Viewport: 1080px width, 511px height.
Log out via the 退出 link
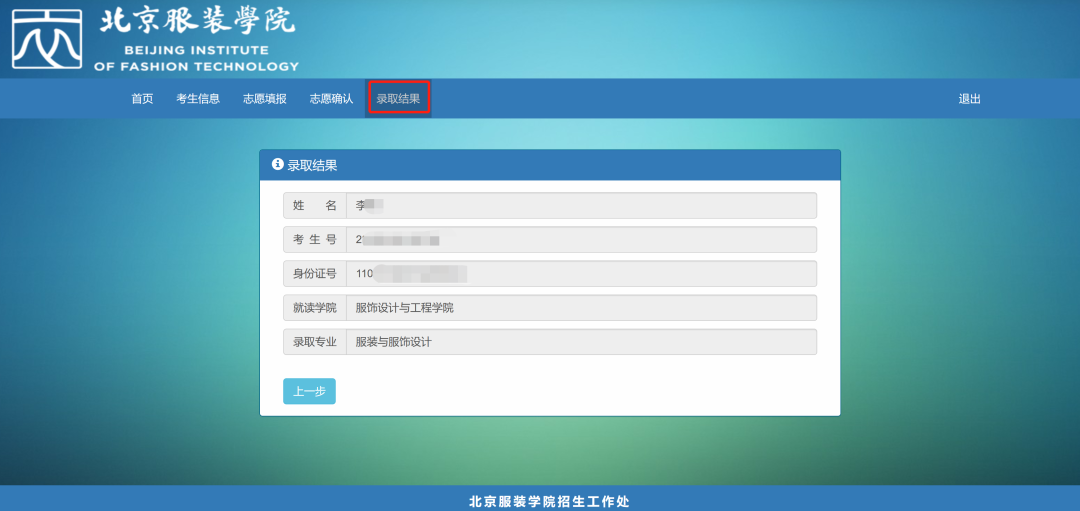pos(970,98)
